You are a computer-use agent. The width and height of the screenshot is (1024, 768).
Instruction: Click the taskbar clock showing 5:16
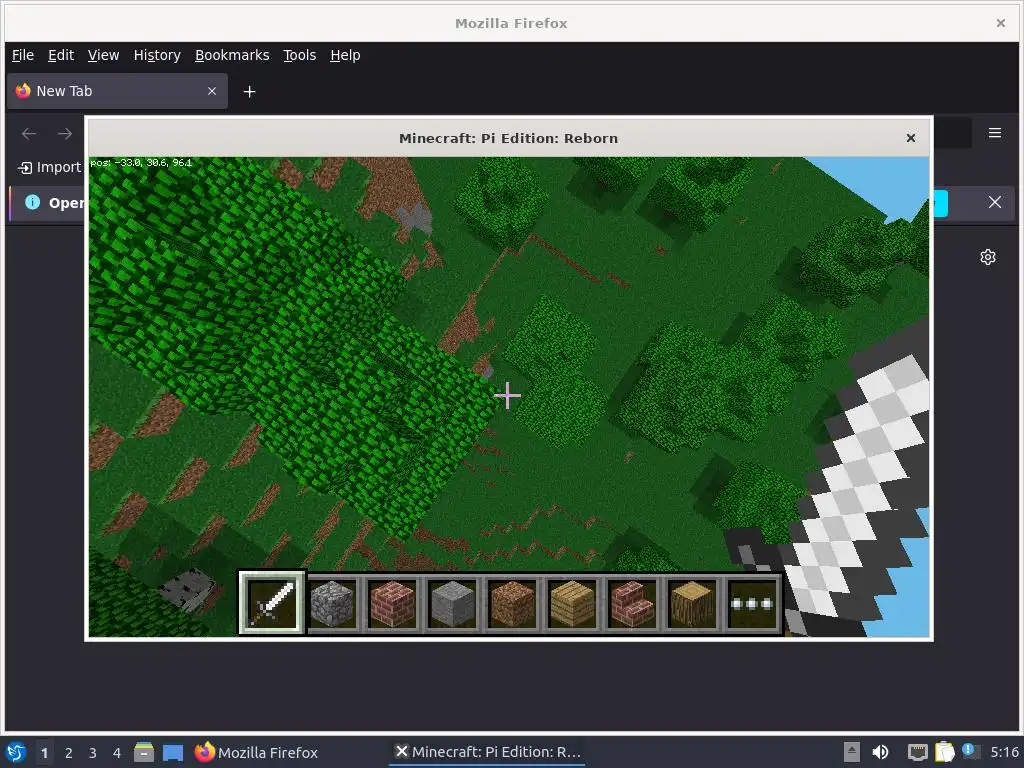(1004, 752)
